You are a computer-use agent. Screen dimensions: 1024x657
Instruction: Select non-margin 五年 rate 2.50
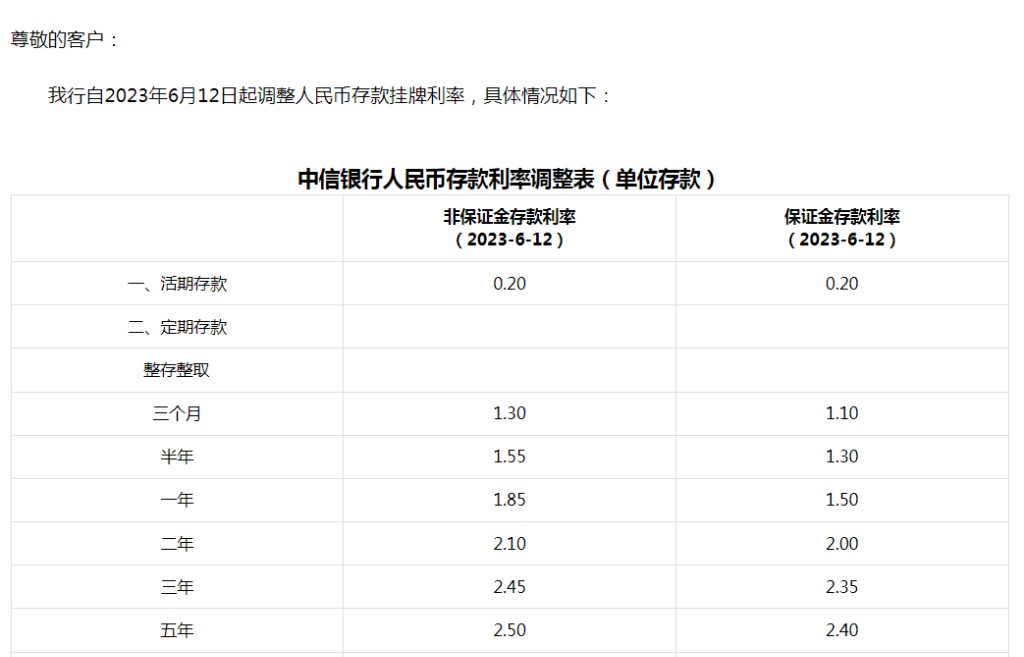(509, 630)
